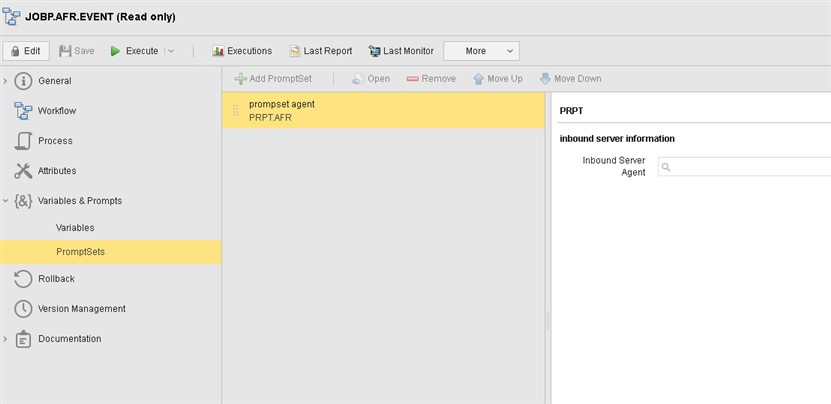Click the PRPT heading text

pyautogui.click(x=571, y=111)
